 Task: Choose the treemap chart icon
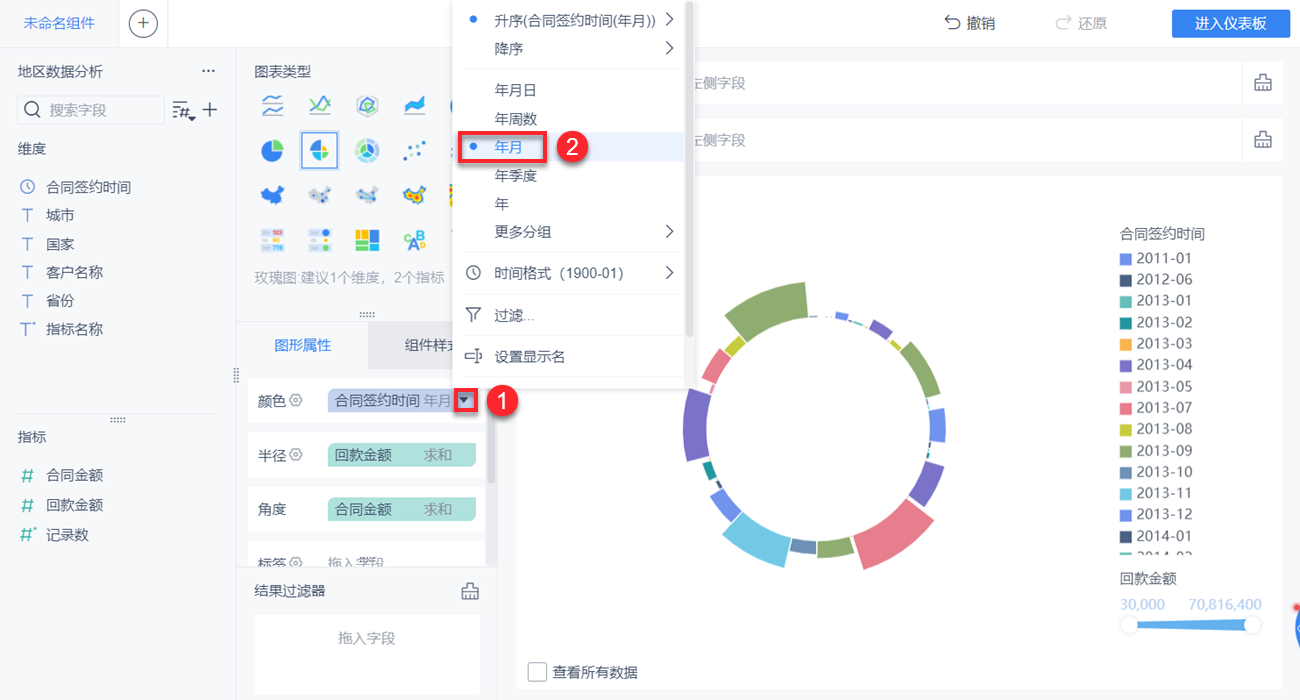point(368,240)
